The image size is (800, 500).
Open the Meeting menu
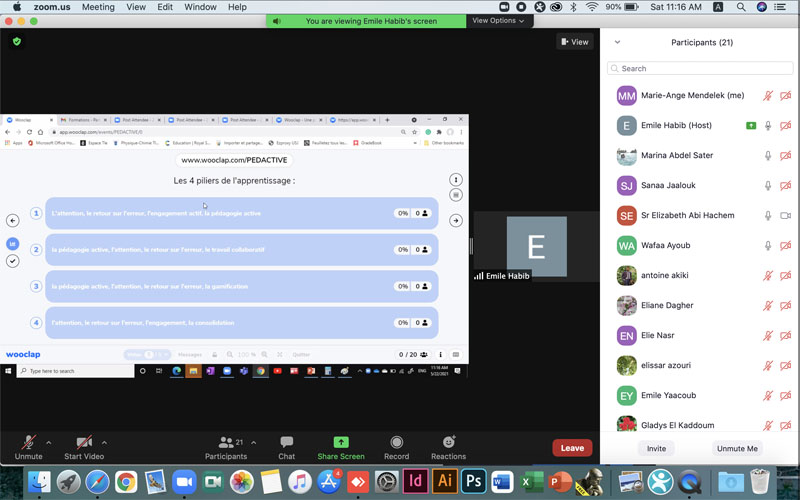[x=98, y=7]
